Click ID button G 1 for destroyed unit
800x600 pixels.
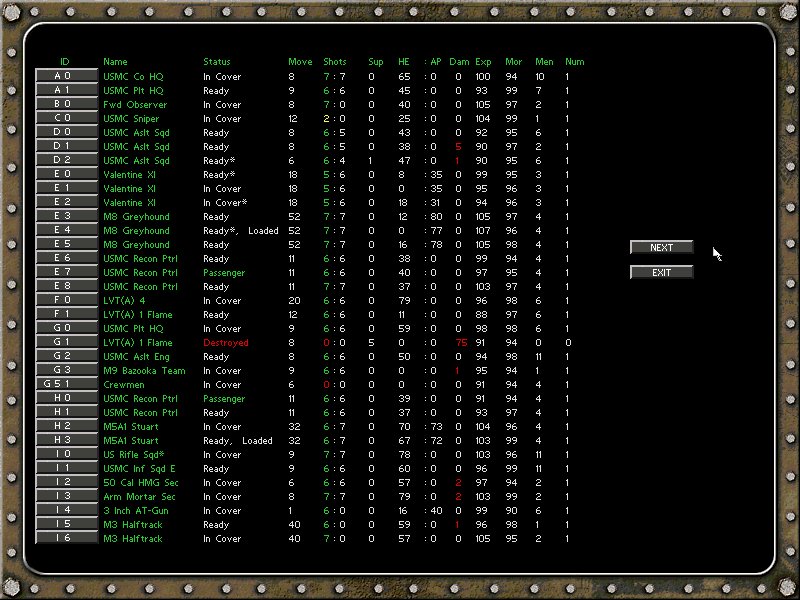click(66, 343)
